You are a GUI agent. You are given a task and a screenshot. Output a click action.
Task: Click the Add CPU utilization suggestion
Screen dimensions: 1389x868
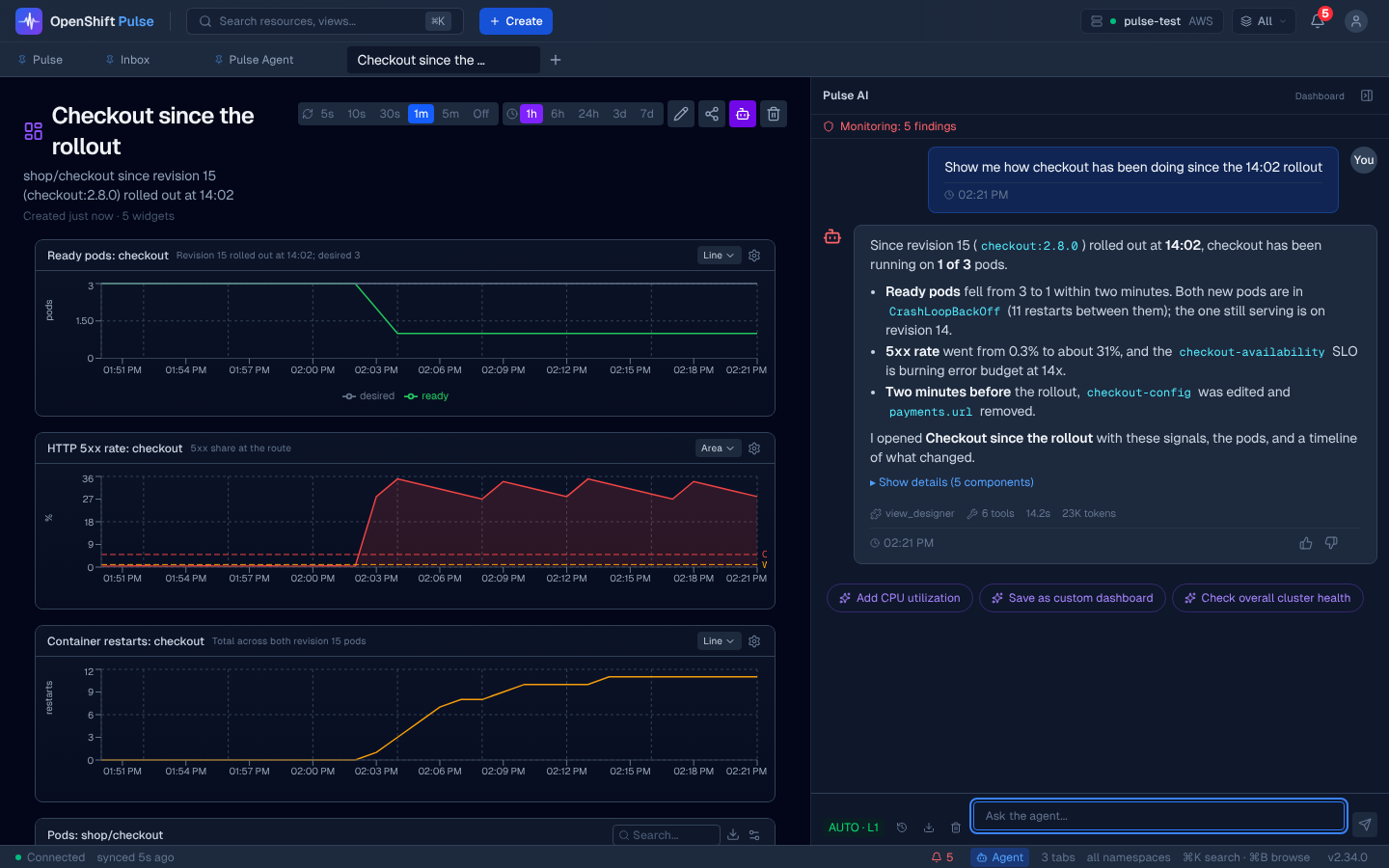899,598
